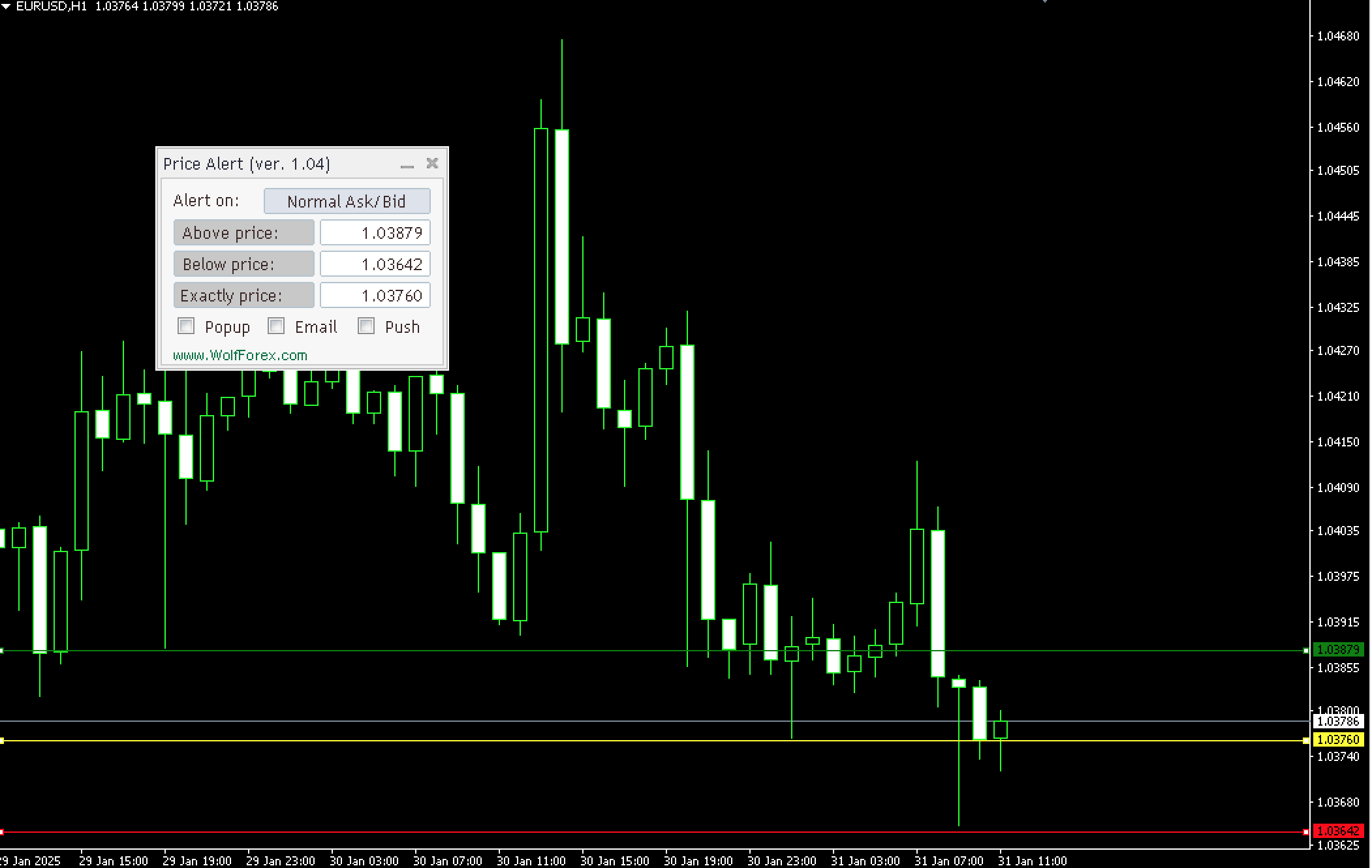Viewport: 1372px width, 868px height.
Task: Open the EURUSD chart symbol dropdown triangle
Action: [x=7, y=7]
